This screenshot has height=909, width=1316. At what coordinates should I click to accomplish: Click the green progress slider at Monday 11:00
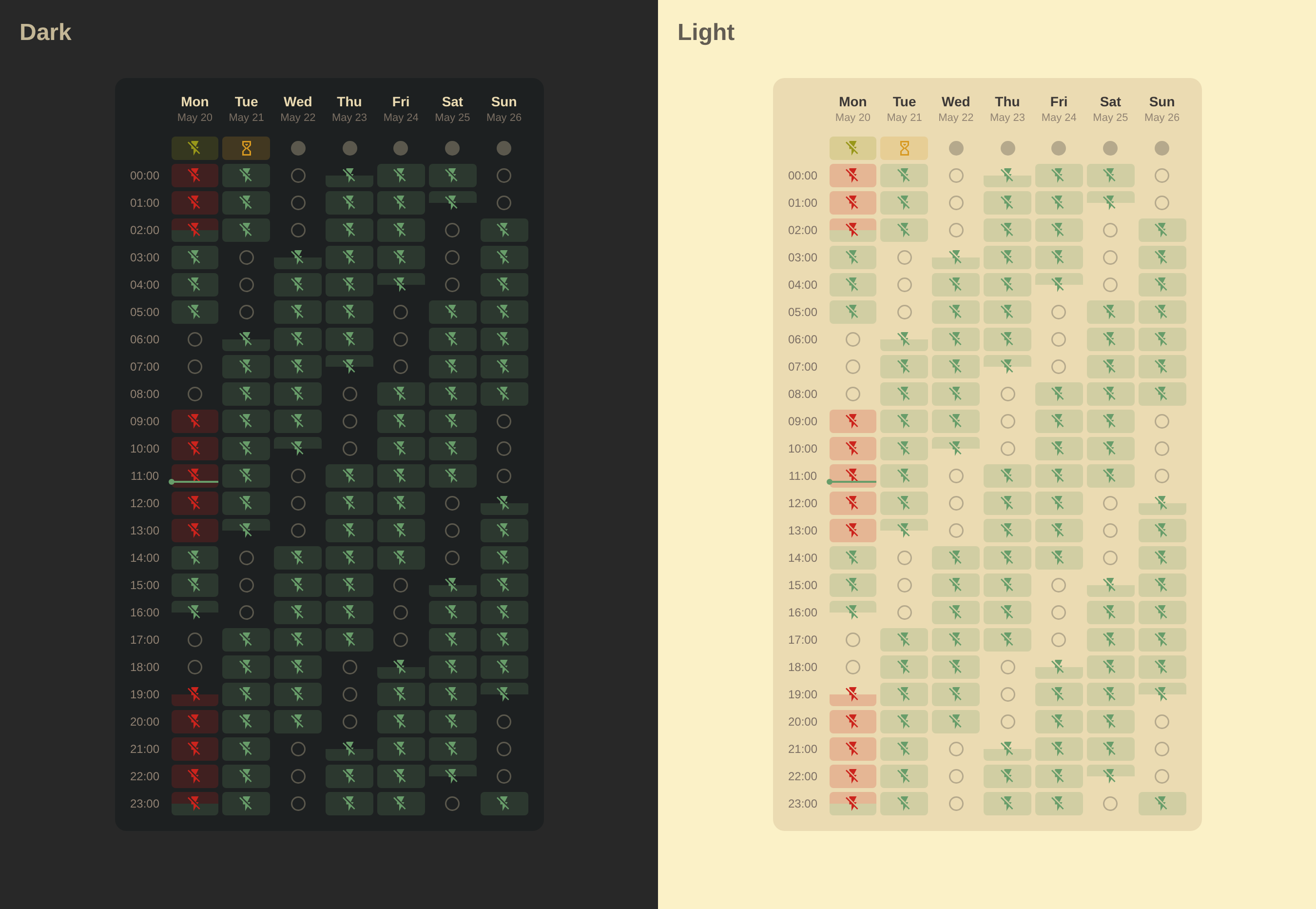click(194, 481)
